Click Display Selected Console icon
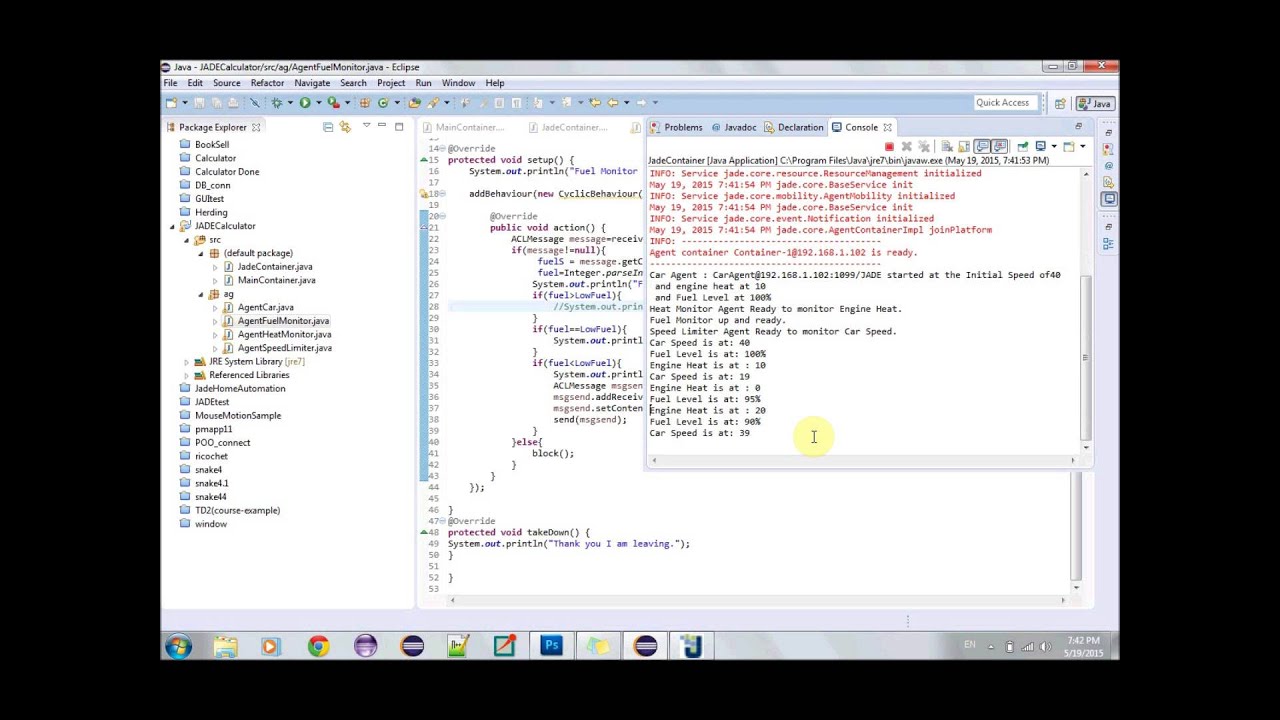The width and height of the screenshot is (1280, 720). (x=1041, y=146)
